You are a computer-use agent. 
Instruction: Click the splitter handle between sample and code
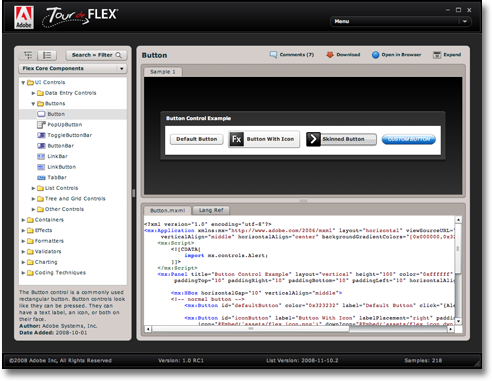click(303, 201)
